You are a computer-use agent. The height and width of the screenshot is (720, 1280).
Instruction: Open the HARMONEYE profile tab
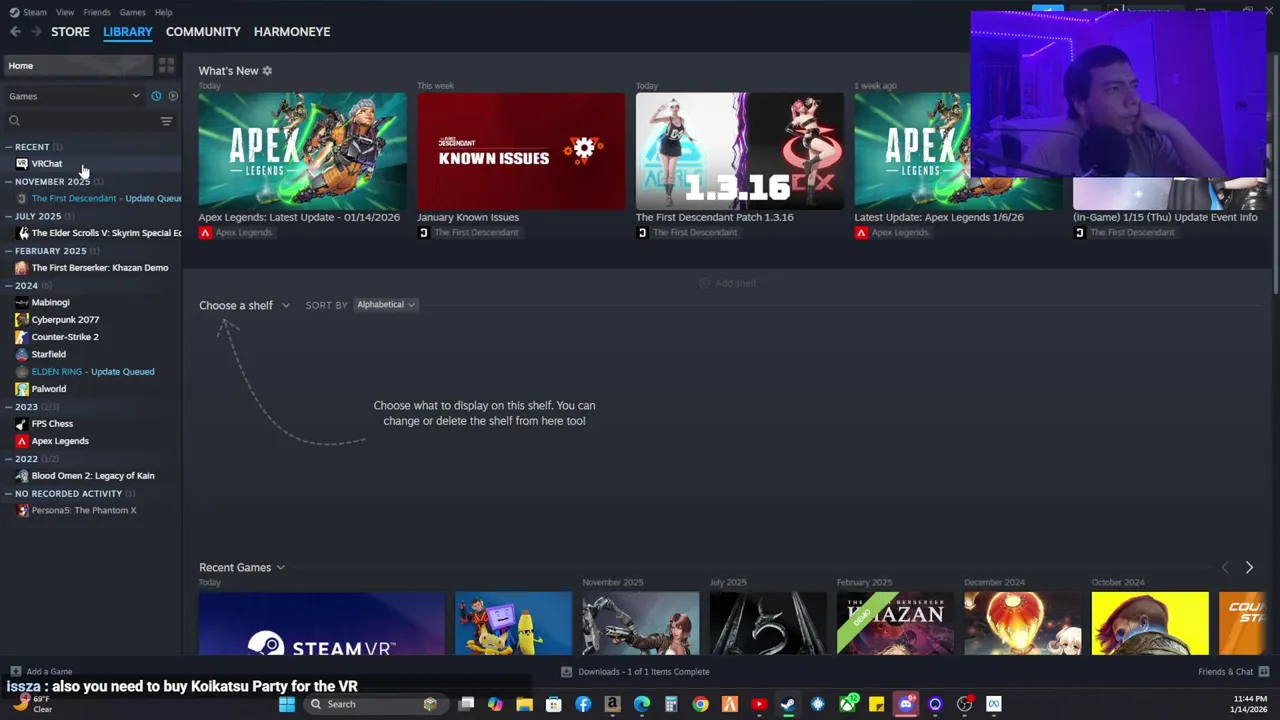coord(292,32)
